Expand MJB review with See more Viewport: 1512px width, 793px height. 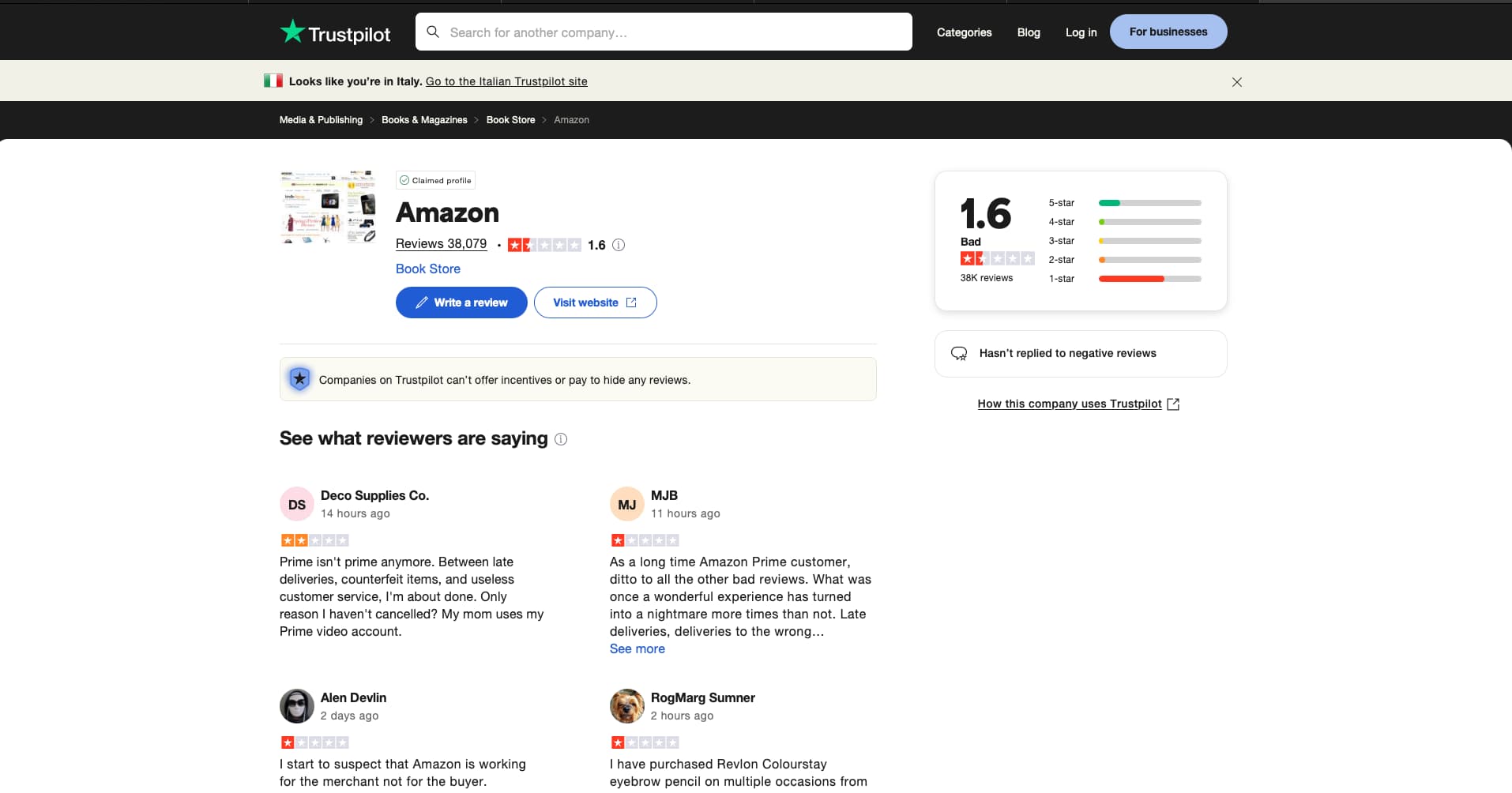tap(638, 648)
